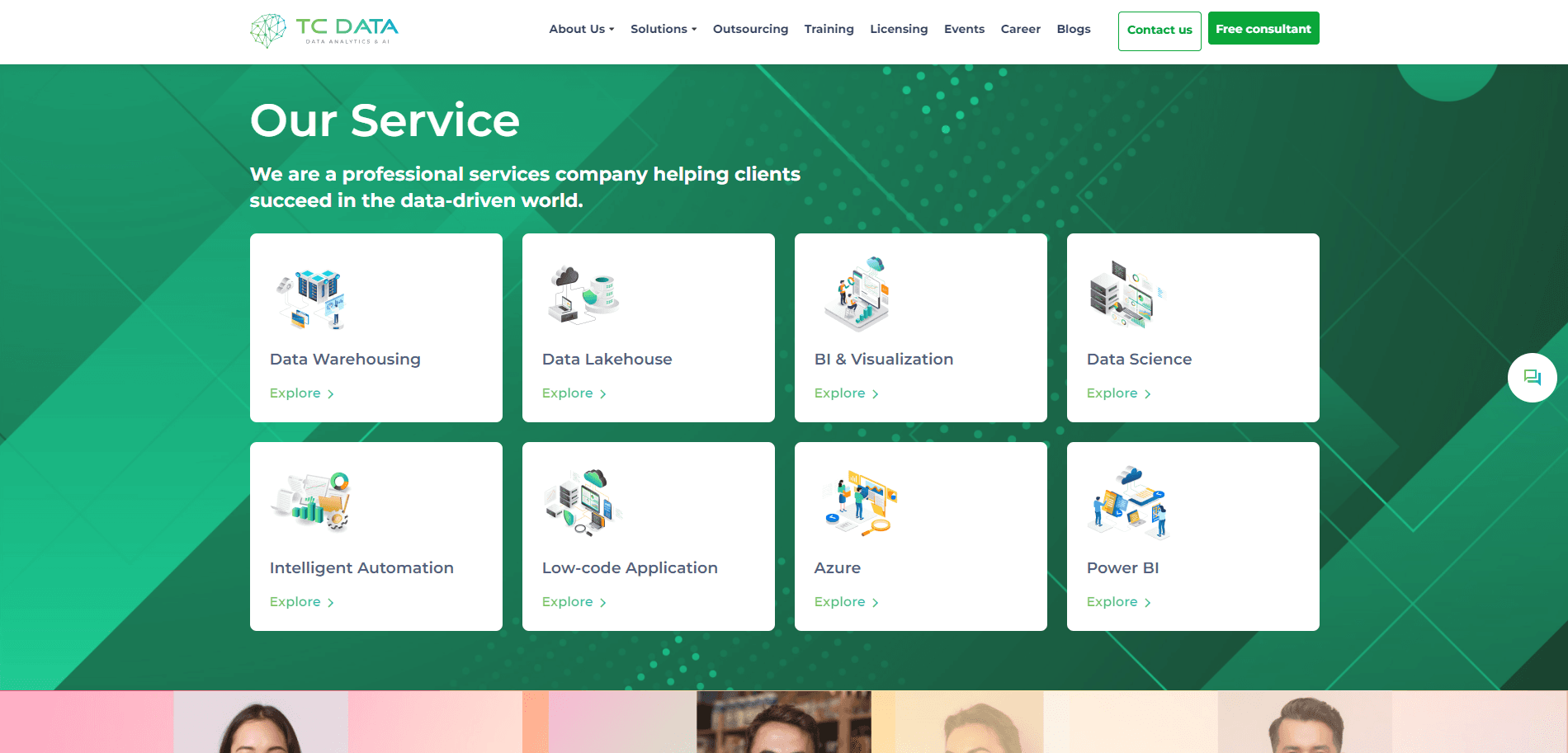Open the Outsourcing menu item

point(750,29)
